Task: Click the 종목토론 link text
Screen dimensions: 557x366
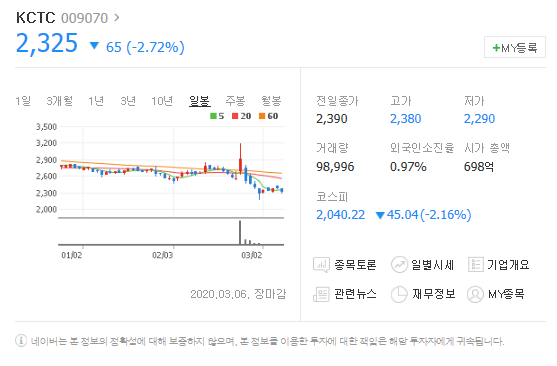Action: pyautogui.click(x=355, y=265)
